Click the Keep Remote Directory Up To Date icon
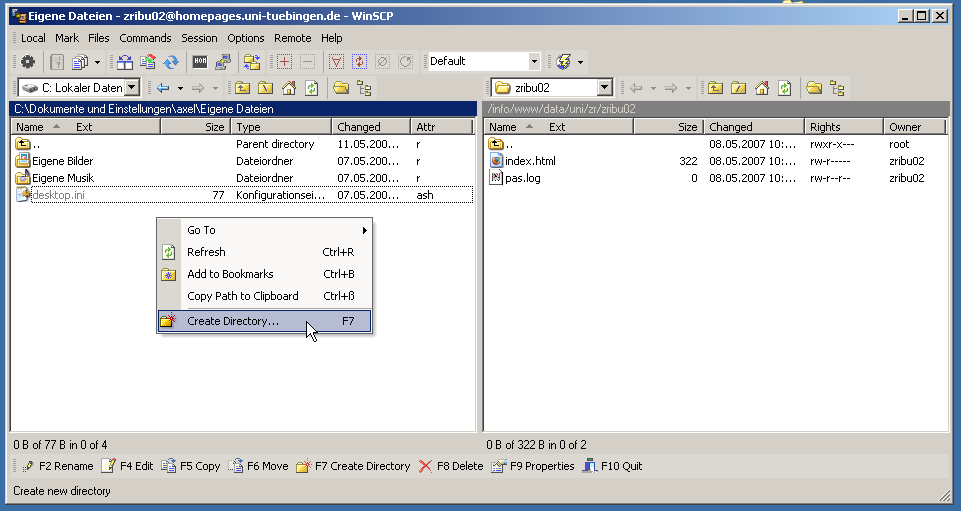 pos(148,61)
